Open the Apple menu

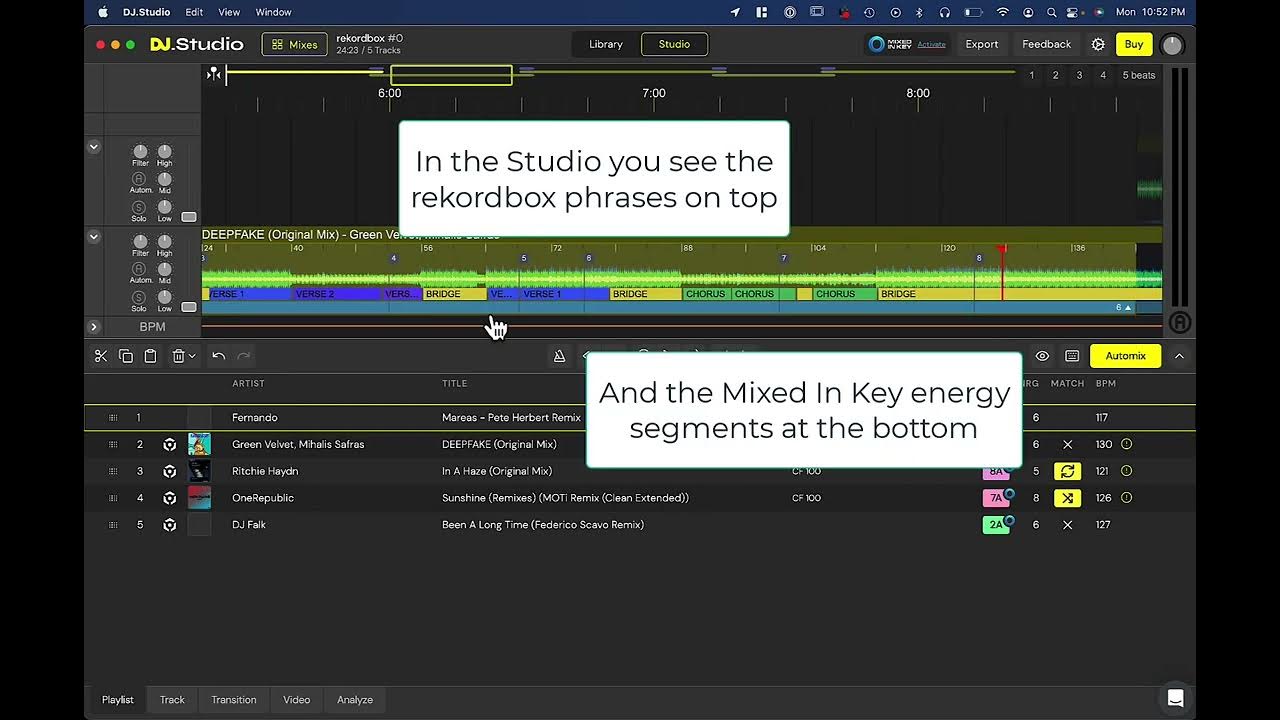tap(103, 12)
